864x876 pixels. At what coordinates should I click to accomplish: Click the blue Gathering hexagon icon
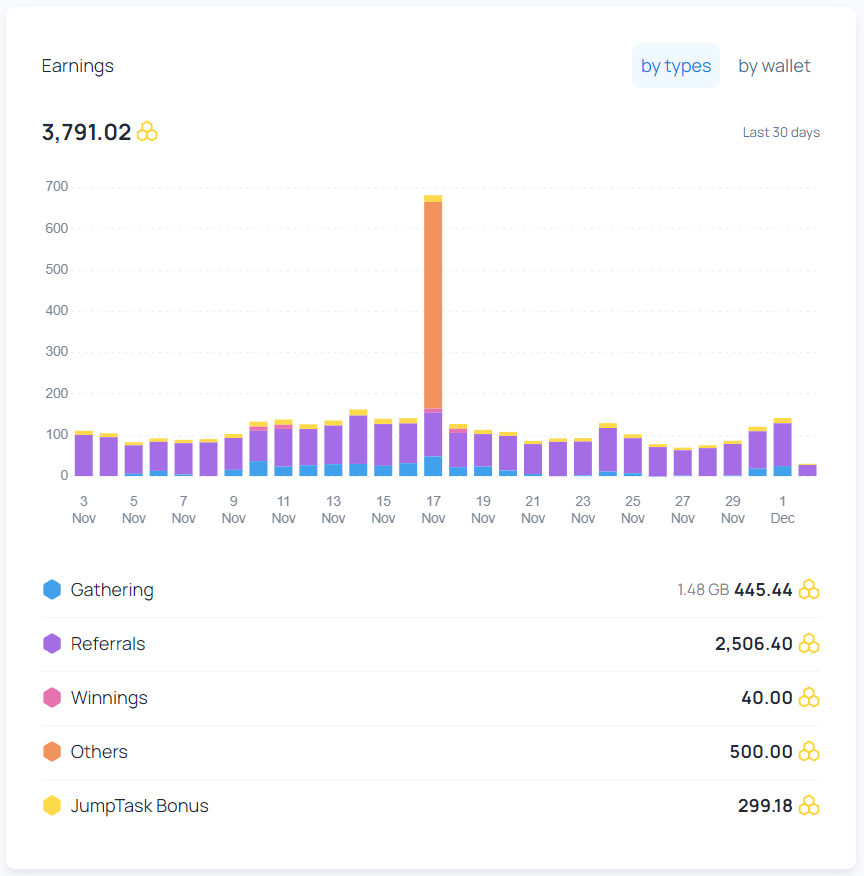click(52, 589)
